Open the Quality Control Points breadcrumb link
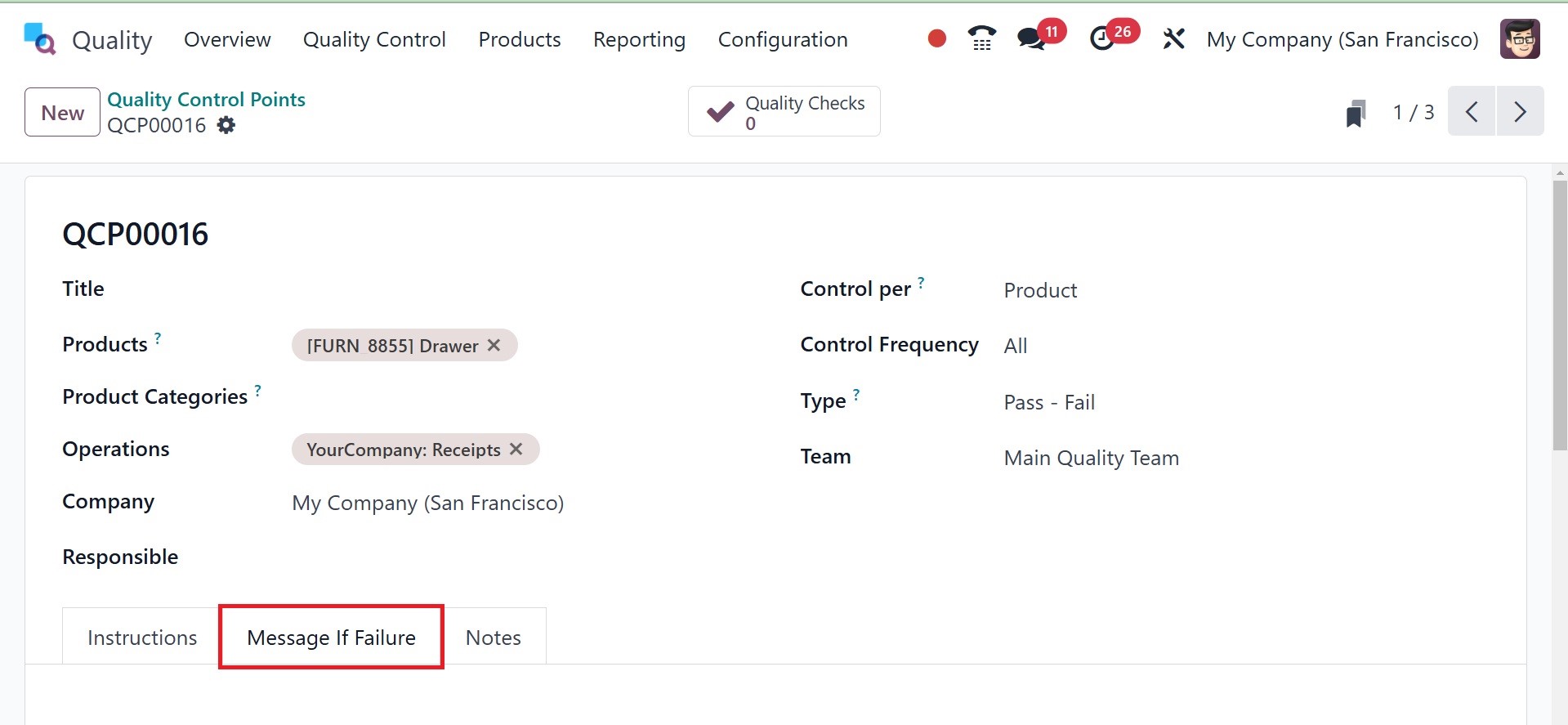This screenshot has width=1568, height=725. [x=206, y=100]
